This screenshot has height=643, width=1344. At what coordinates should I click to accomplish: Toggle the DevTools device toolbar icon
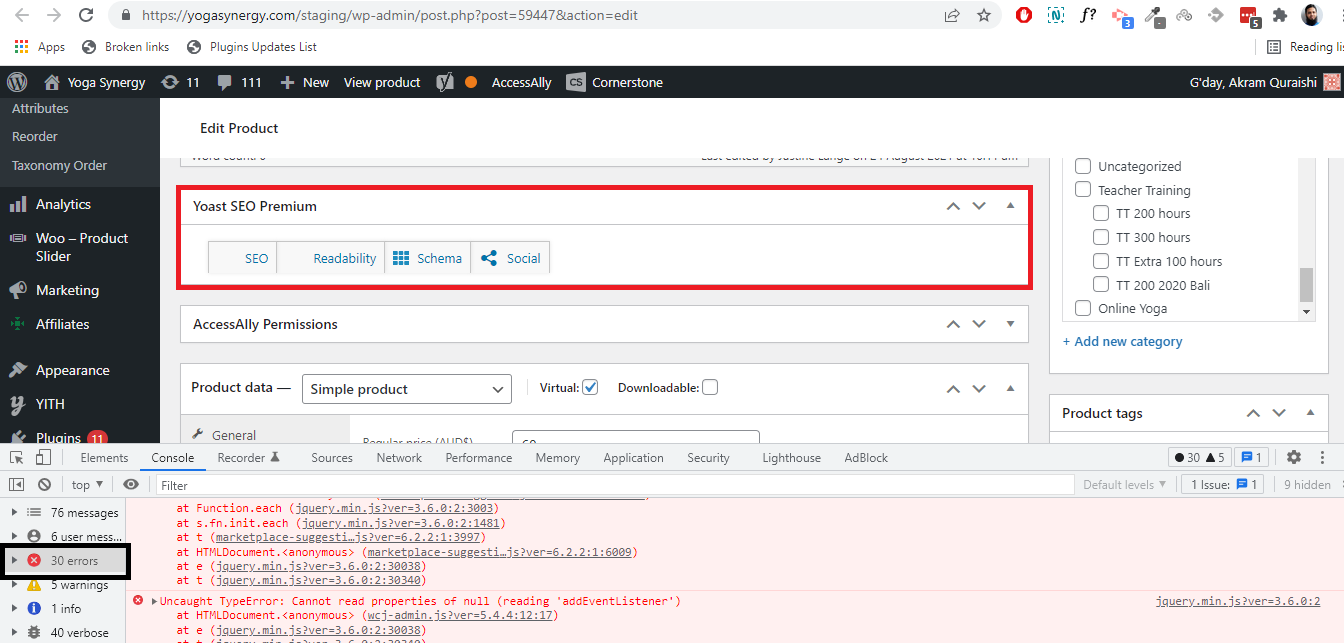(43, 457)
